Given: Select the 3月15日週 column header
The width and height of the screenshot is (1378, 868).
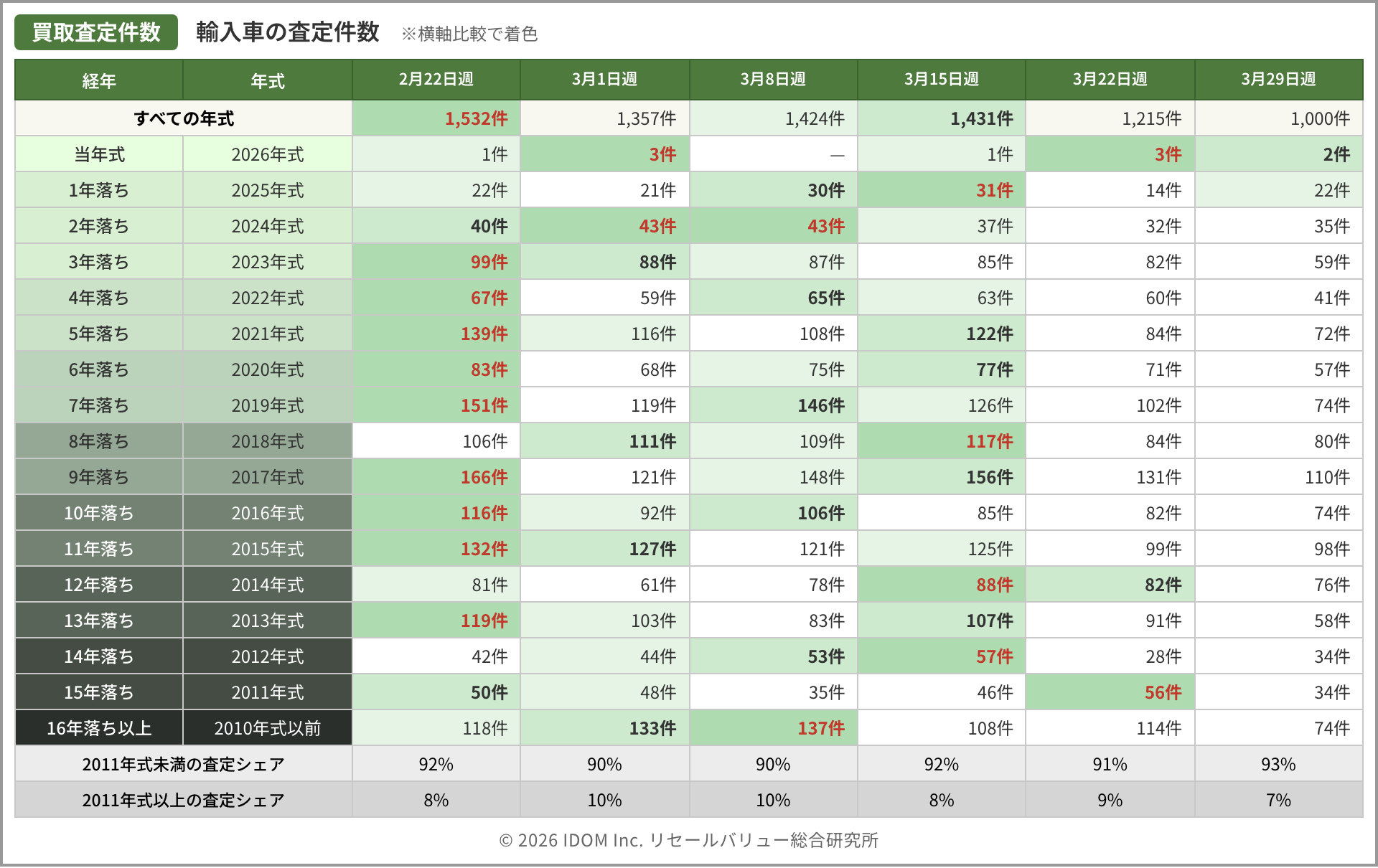Looking at the screenshot, I should click(941, 79).
